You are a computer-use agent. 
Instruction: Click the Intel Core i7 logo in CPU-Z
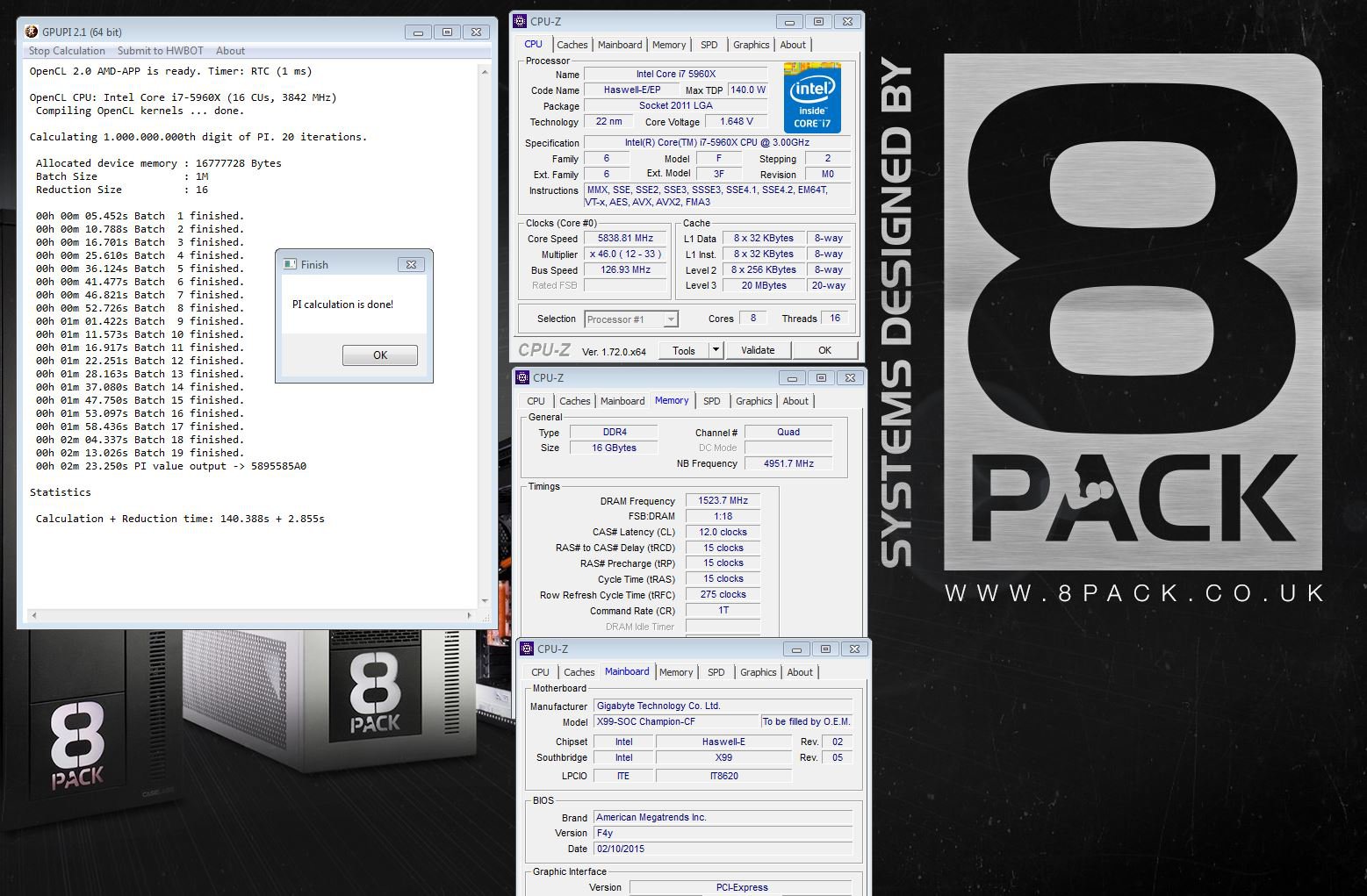[812, 97]
